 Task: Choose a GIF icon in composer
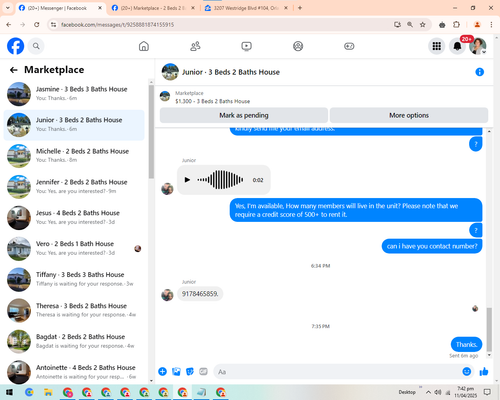click(203, 371)
